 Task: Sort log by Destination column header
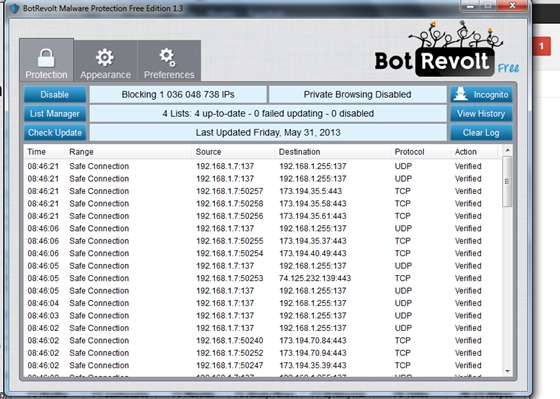point(332,152)
